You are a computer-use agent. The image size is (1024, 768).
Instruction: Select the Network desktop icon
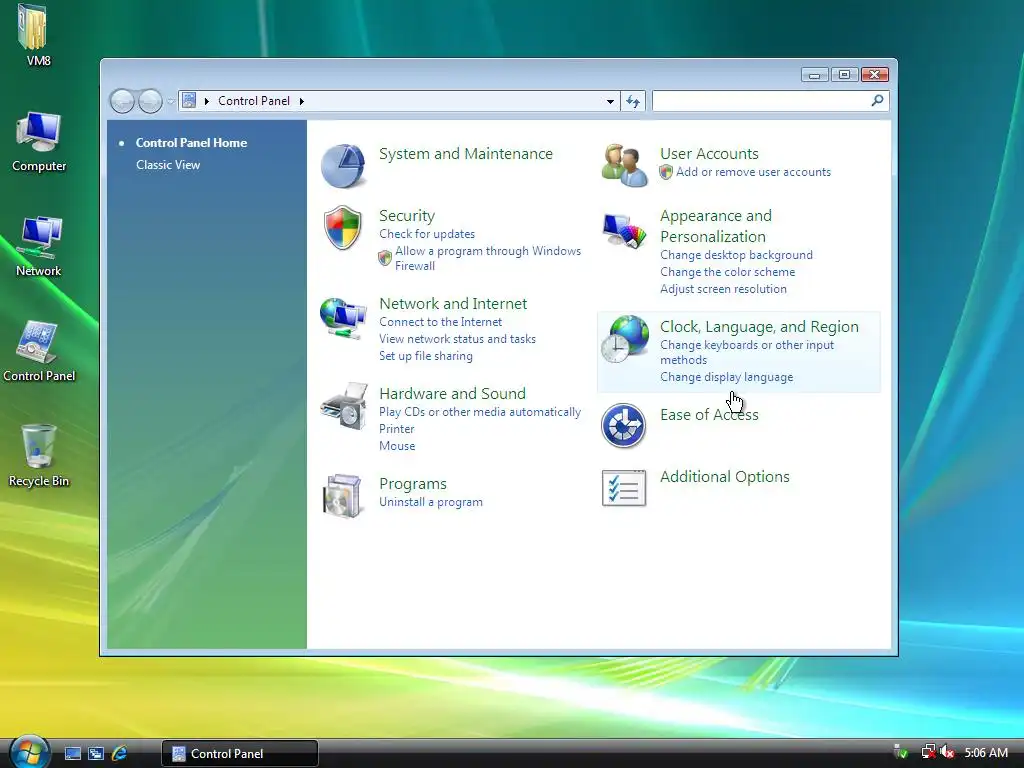coord(39,247)
